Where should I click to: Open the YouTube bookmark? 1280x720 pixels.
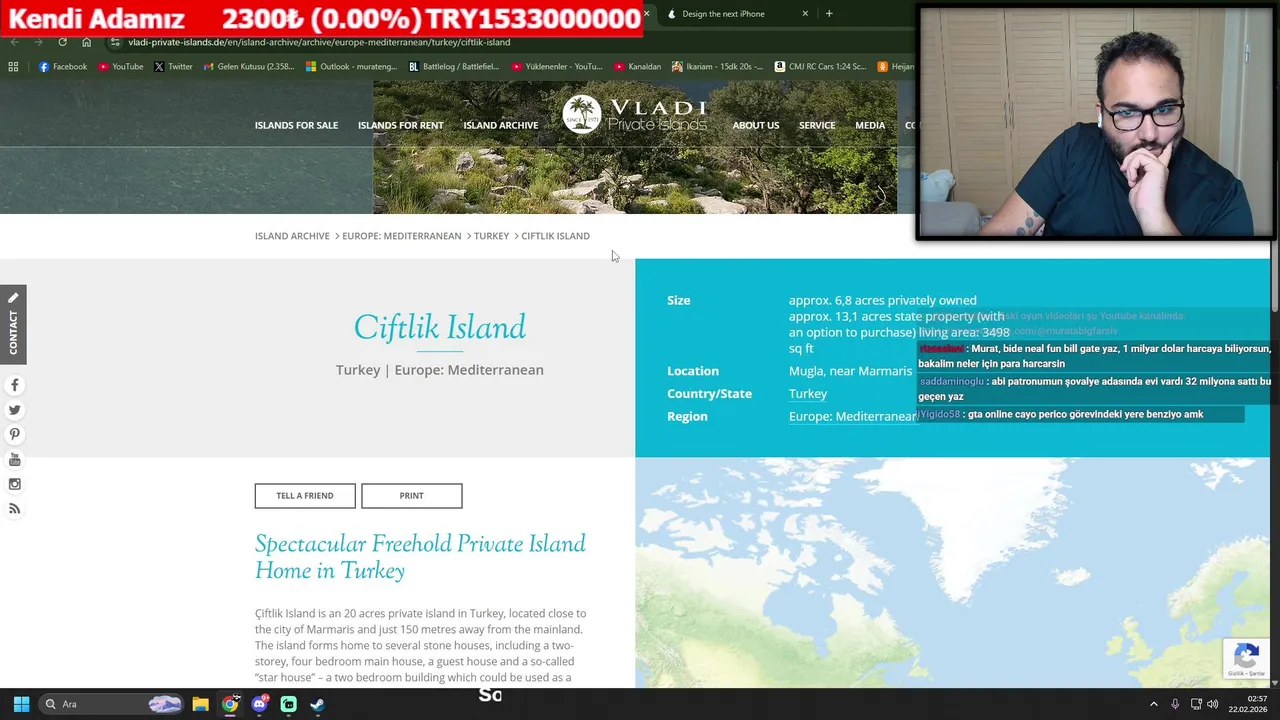coord(120,67)
